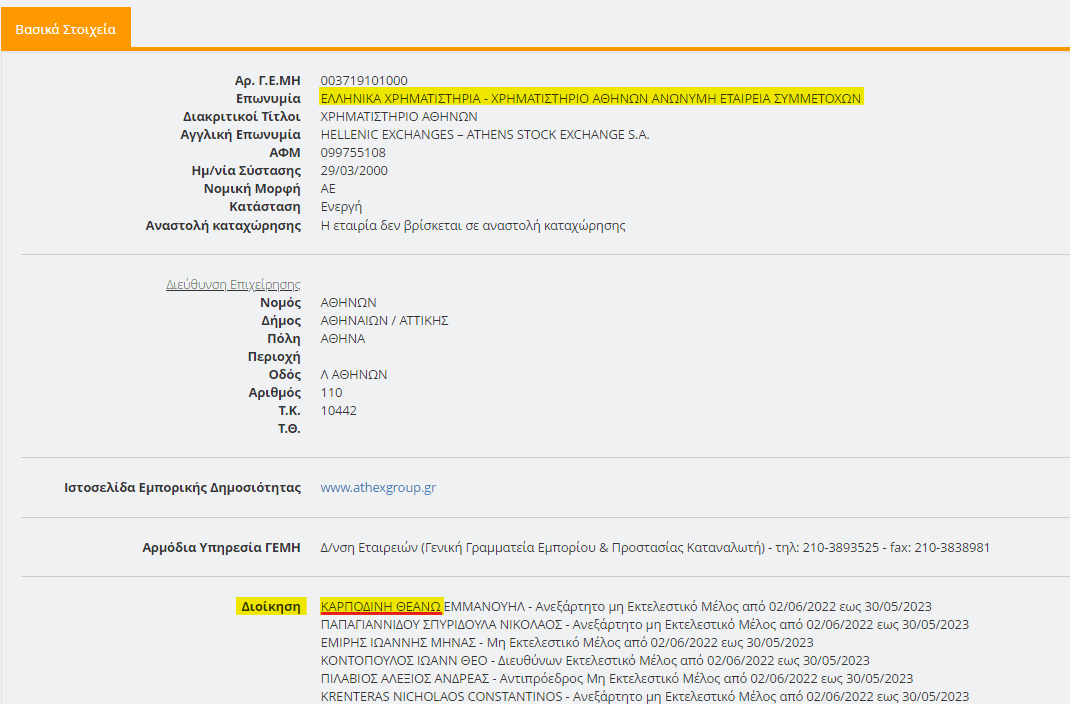
Task: Click the Αναστολή καταχώρησης field label
Action: [223, 226]
